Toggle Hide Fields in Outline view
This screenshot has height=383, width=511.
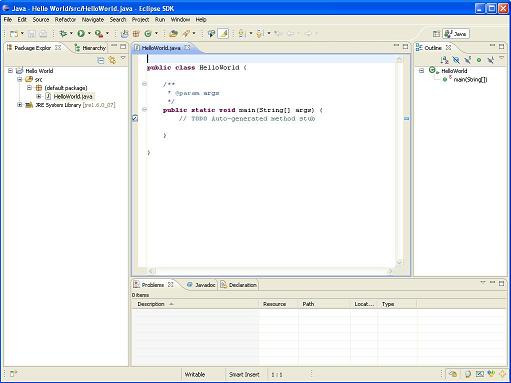pyautogui.click(x=456, y=60)
